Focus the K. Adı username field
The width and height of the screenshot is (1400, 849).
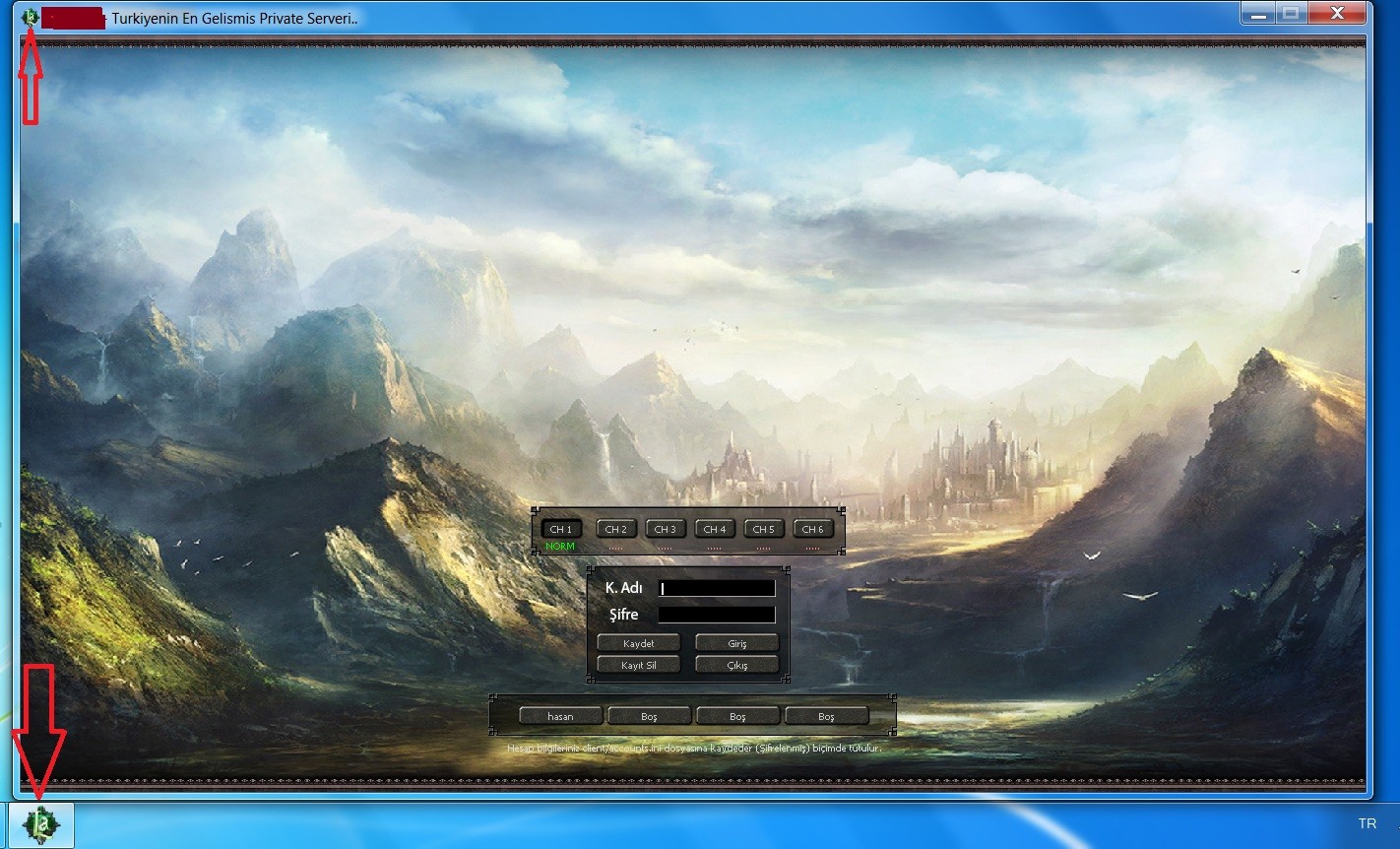[717, 588]
